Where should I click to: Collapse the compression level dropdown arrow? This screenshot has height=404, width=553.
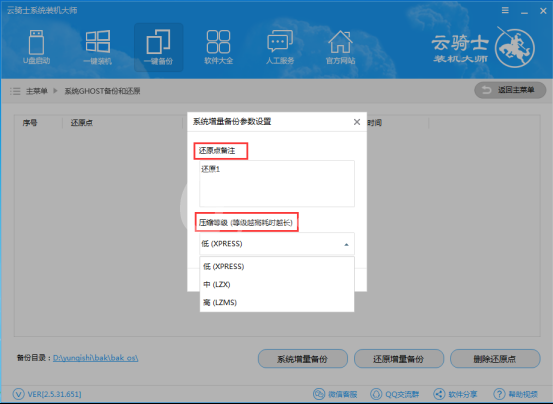(346, 244)
